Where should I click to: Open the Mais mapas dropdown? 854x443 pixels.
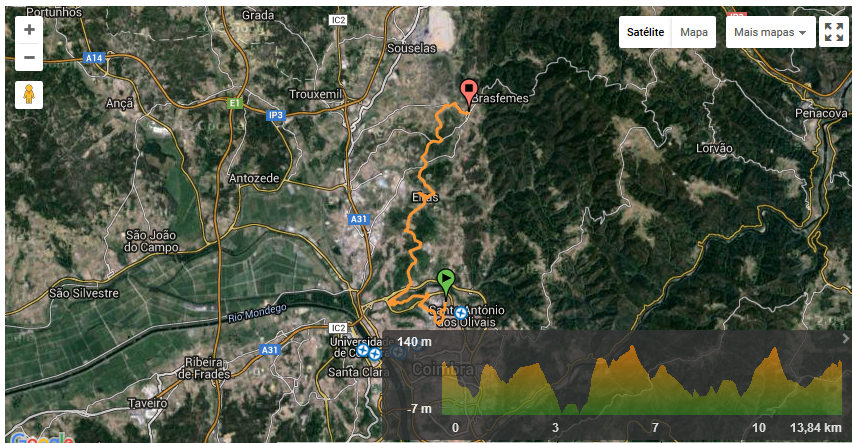pos(770,32)
